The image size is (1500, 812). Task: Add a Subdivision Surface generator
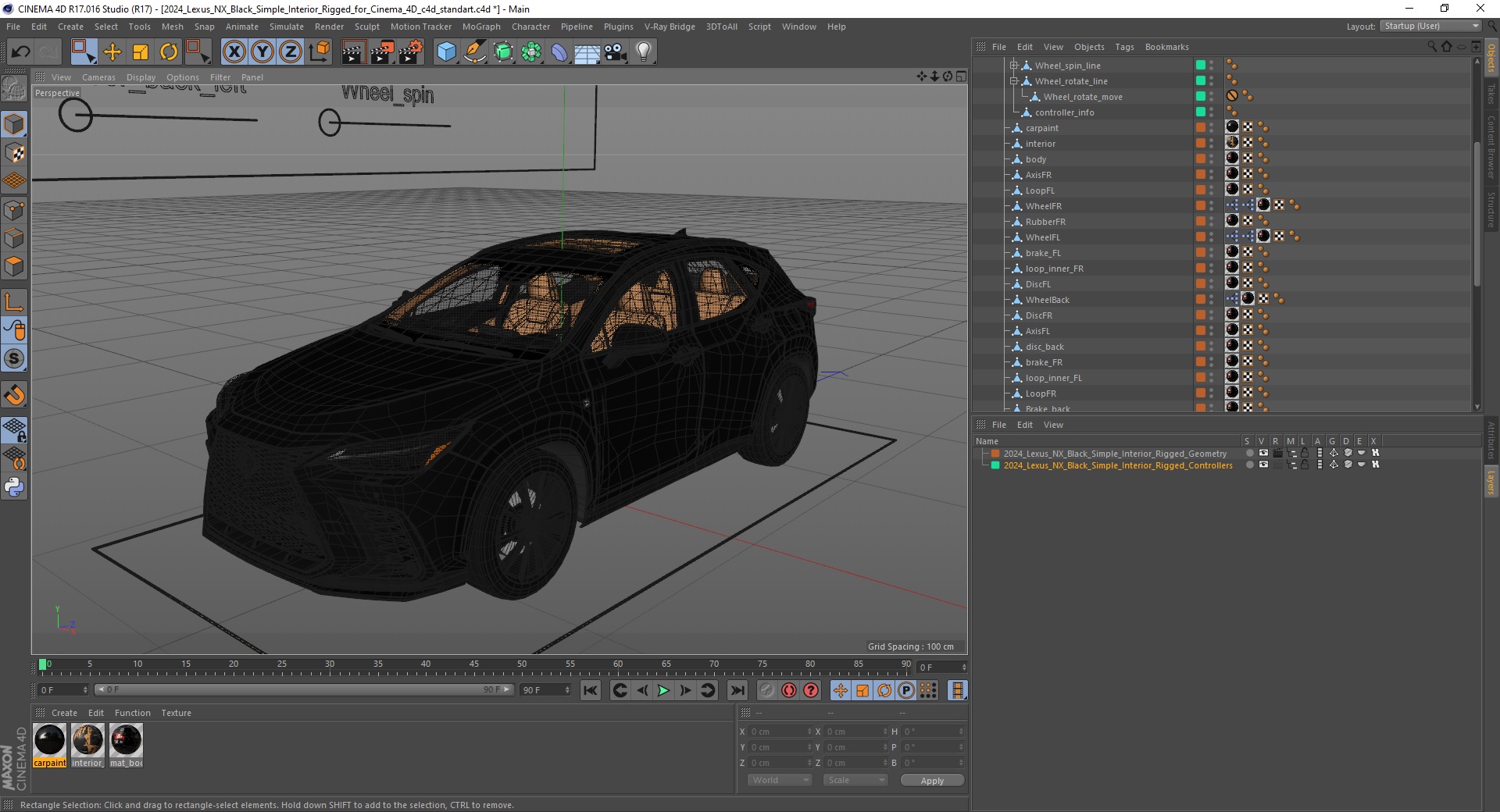tap(503, 52)
